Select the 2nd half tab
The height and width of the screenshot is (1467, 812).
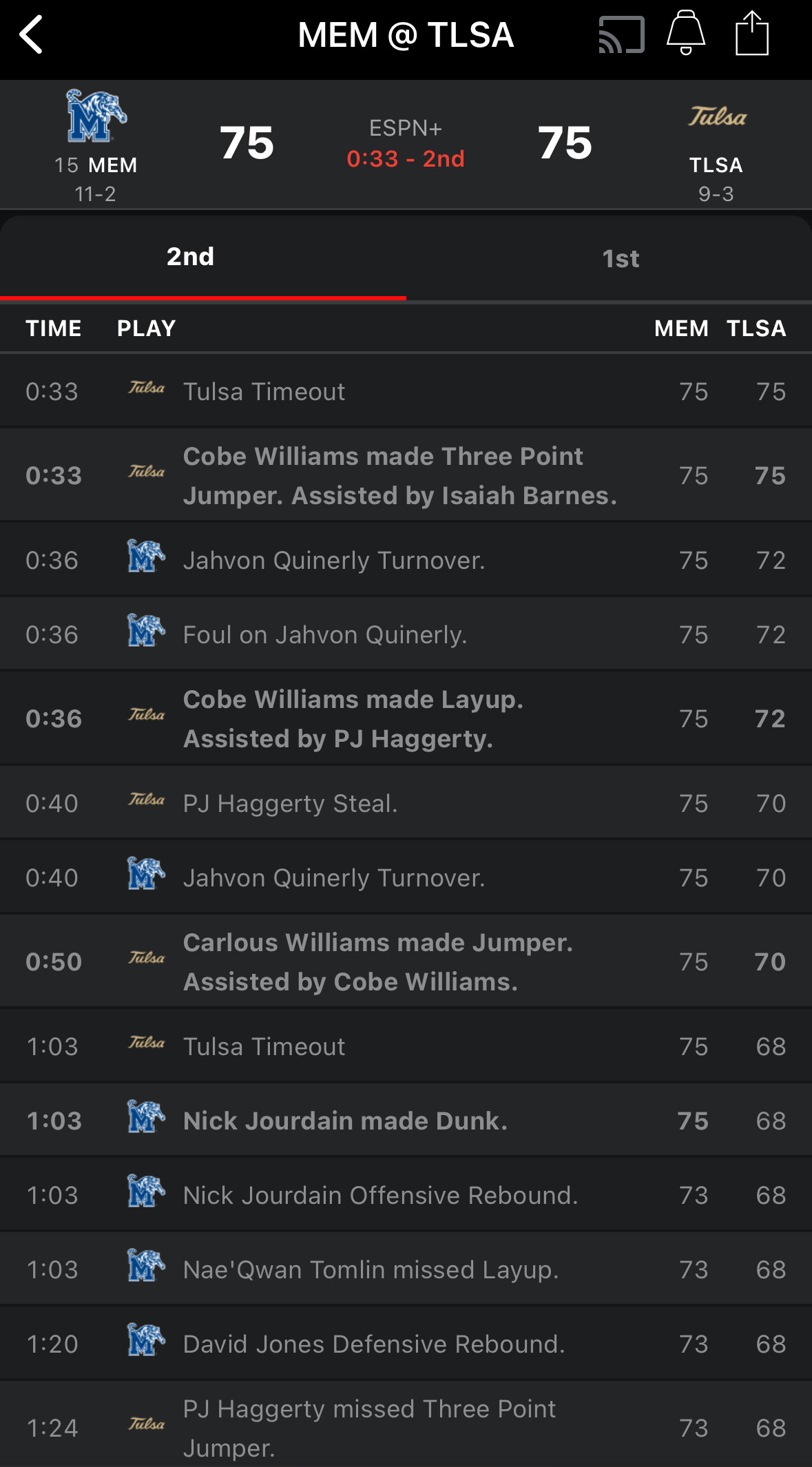(x=190, y=258)
